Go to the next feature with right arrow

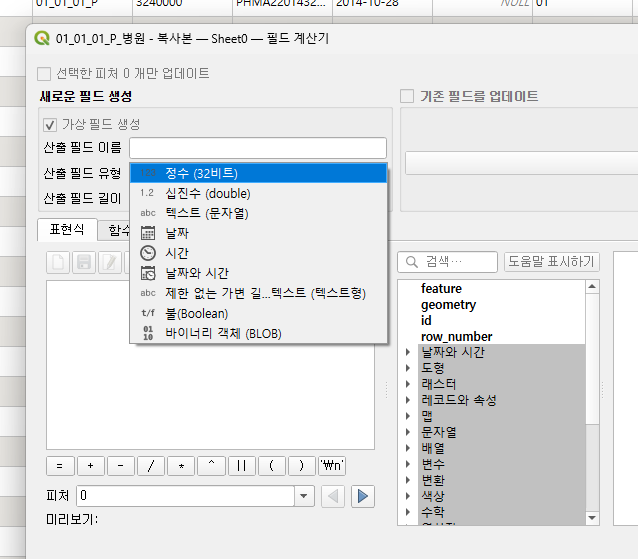pyautogui.click(x=363, y=496)
